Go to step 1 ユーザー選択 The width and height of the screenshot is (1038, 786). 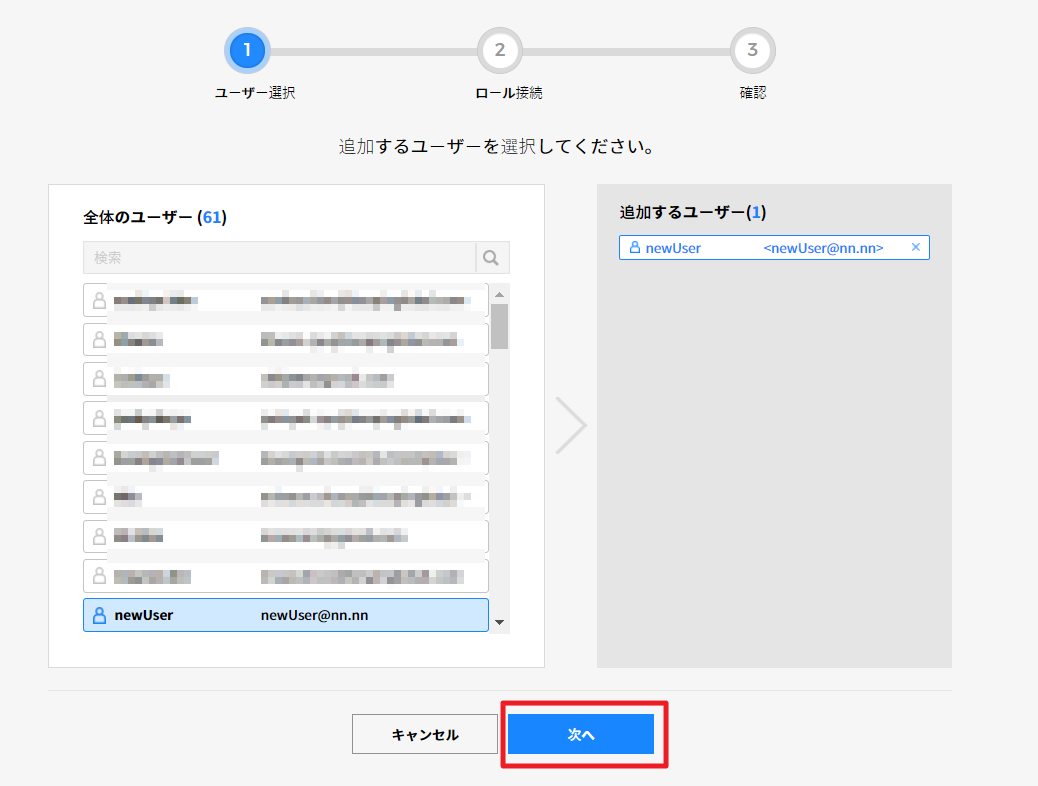tap(247, 49)
